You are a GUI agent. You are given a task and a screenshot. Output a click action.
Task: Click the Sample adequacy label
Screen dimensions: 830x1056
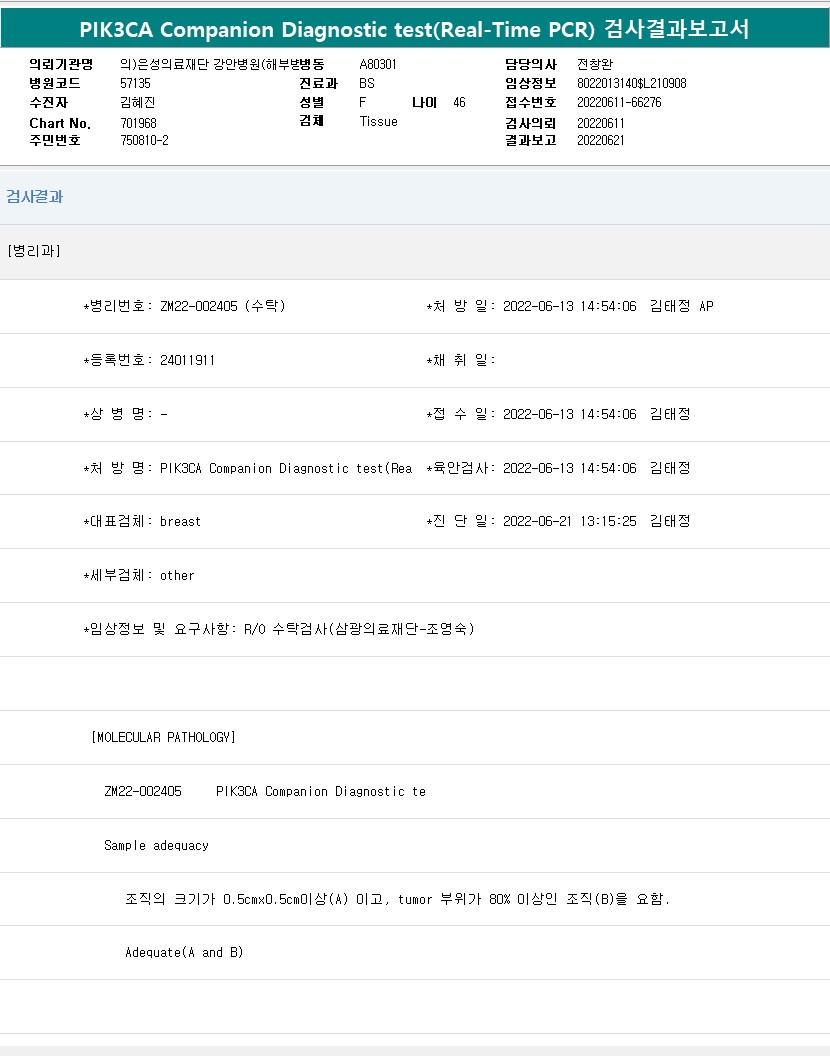point(156,845)
